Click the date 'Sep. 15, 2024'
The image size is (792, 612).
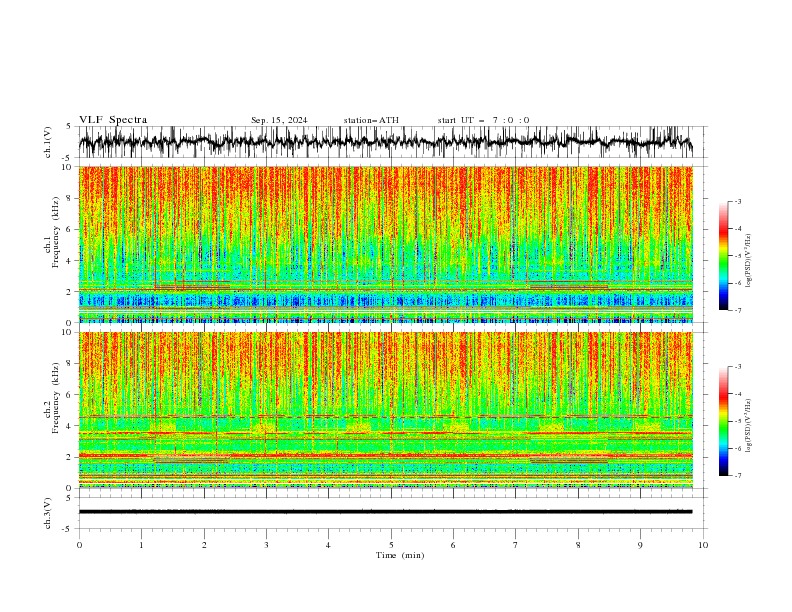[x=279, y=120]
